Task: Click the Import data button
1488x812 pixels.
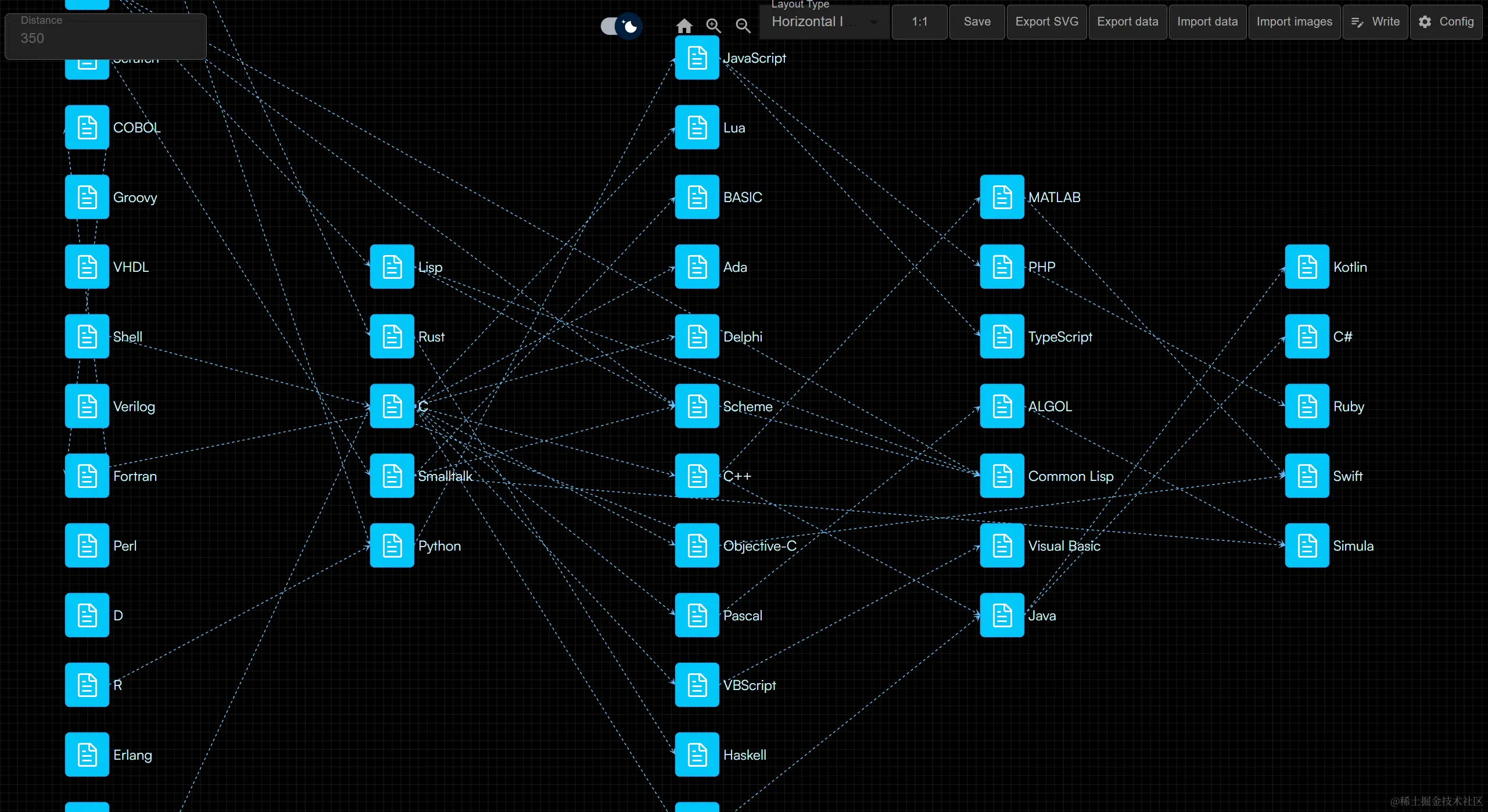Action: [x=1207, y=21]
